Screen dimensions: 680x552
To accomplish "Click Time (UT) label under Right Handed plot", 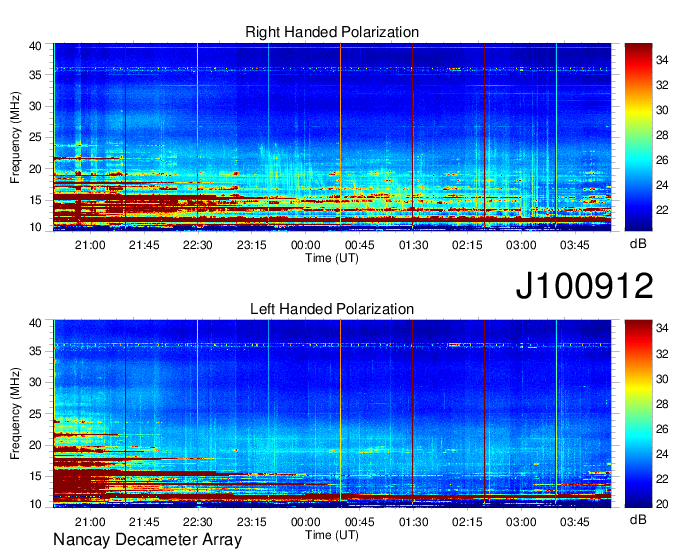I will coord(332,258).
